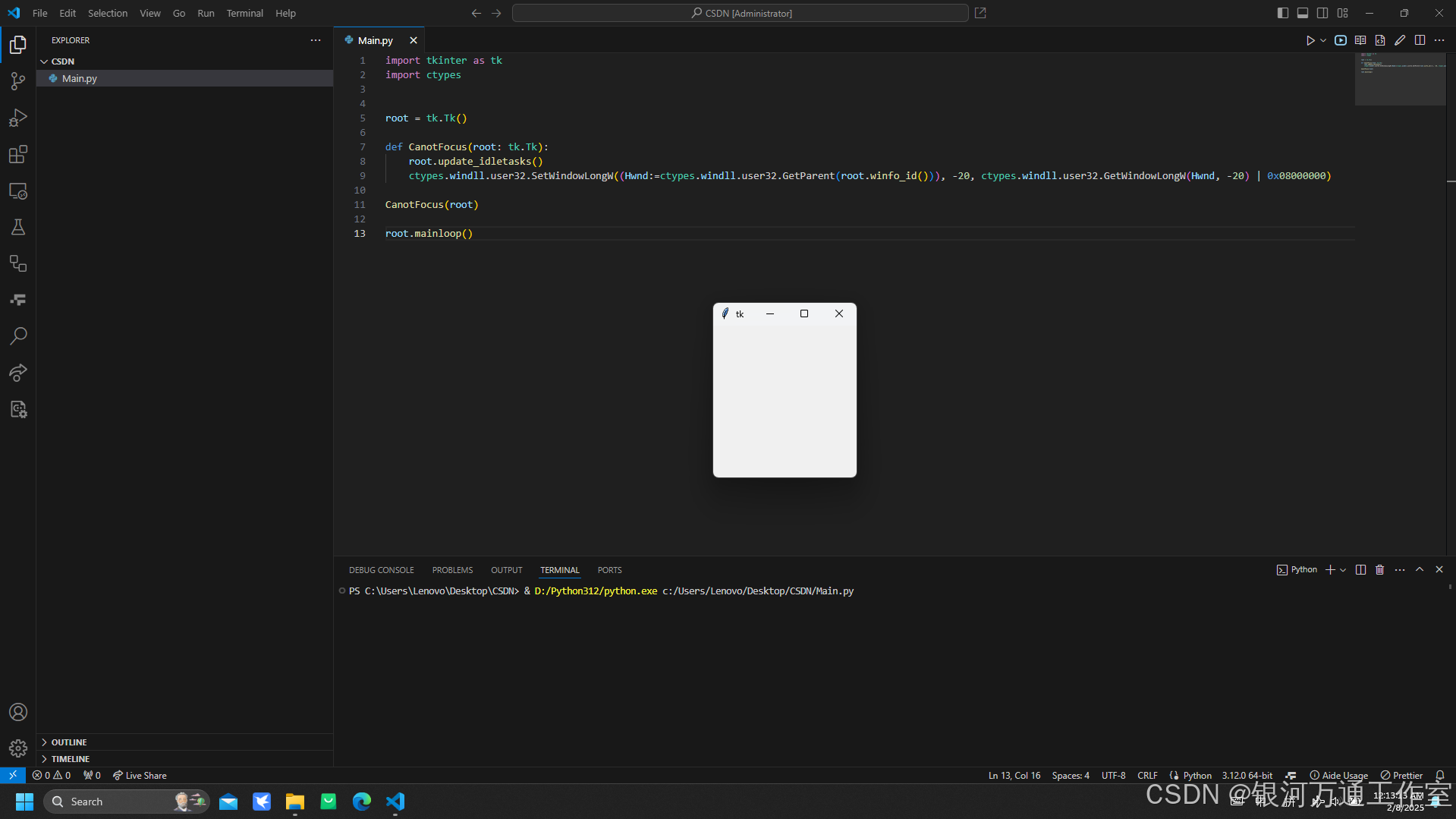Open File Explorer from the taskbar
Screen dimensions: 1456x819
click(x=295, y=802)
